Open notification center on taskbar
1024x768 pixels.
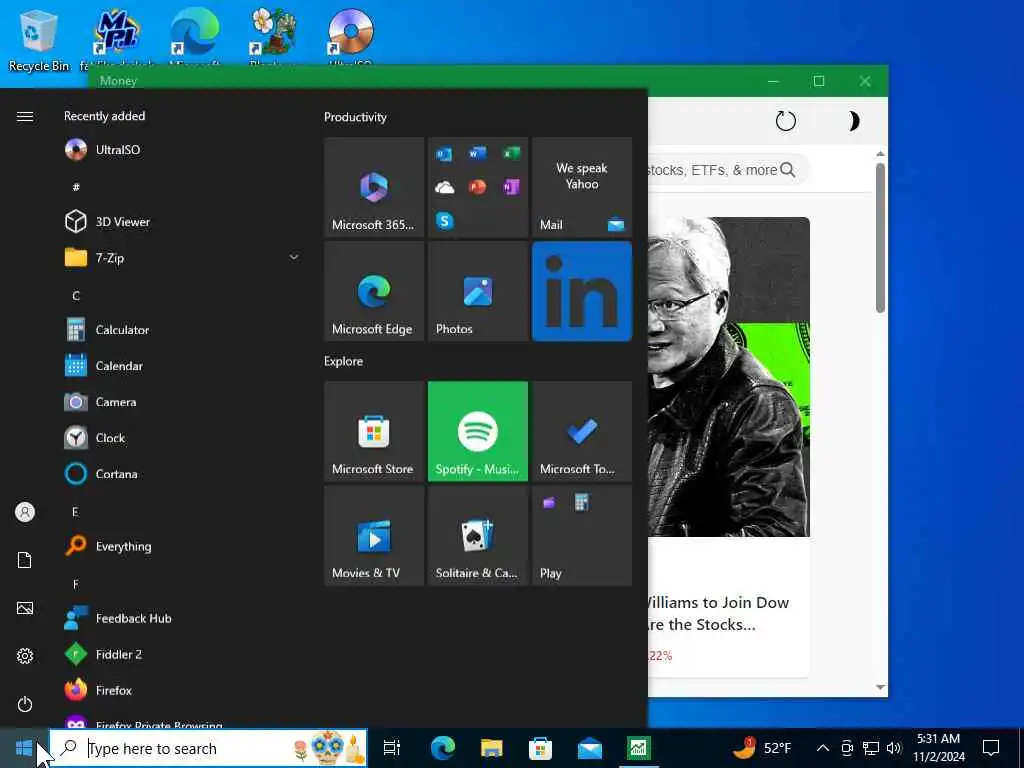click(x=991, y=748)
